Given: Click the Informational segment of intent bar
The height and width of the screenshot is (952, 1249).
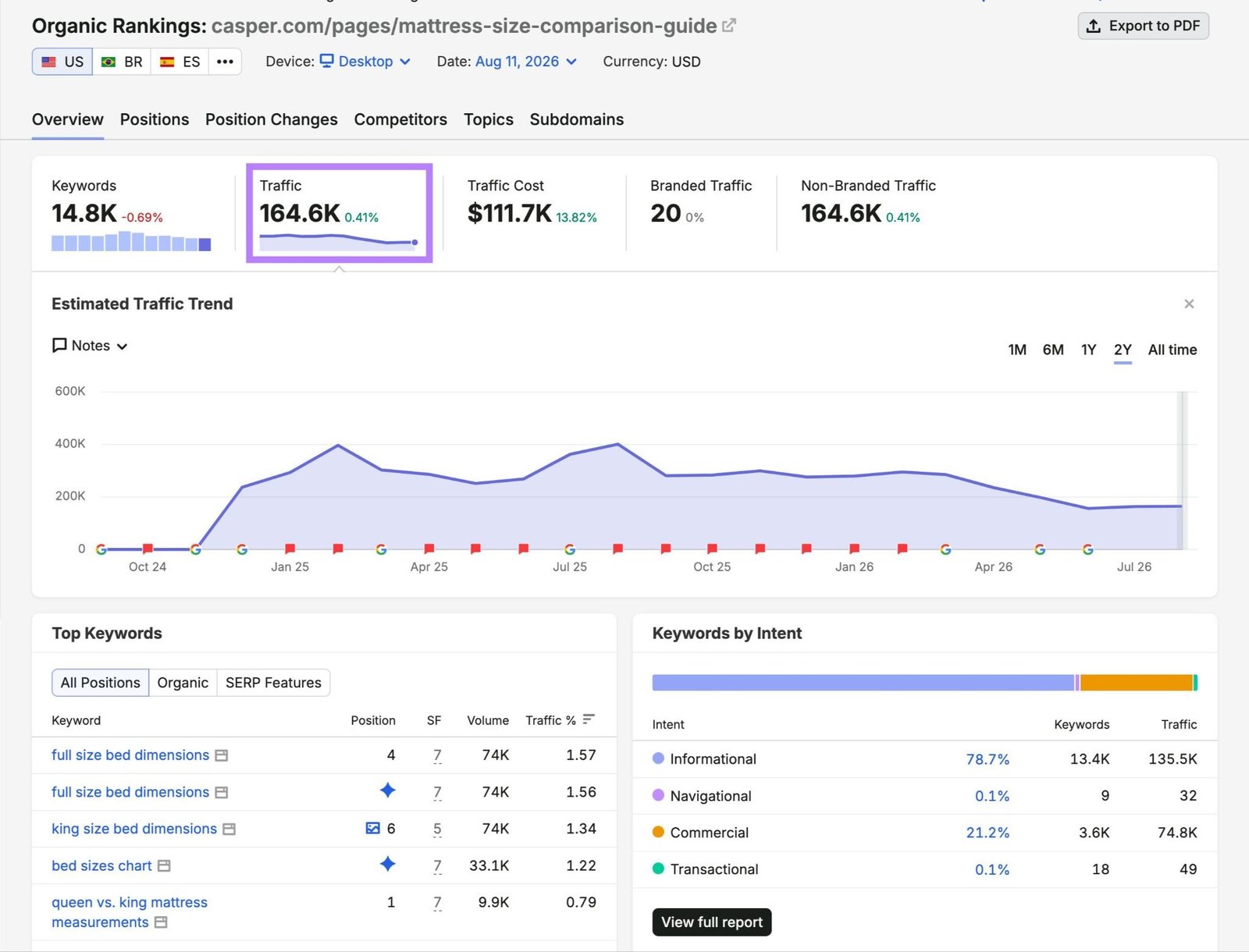Looking at the screenshot, I should 863,683.
